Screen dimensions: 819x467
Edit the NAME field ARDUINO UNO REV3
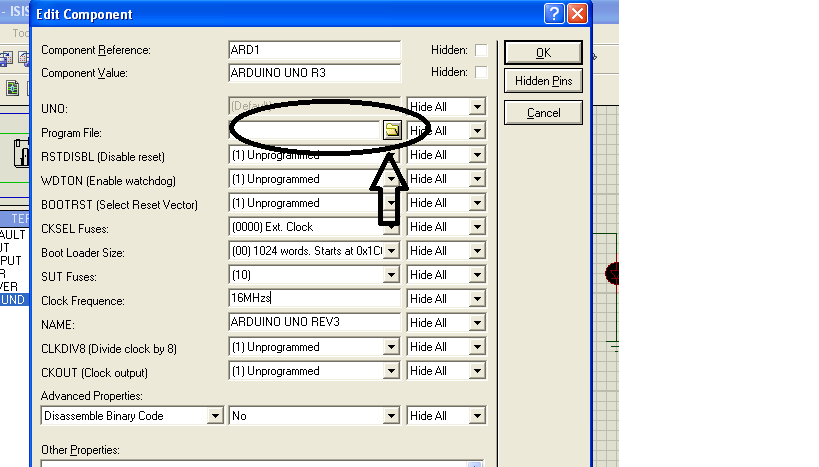point(314,322)
